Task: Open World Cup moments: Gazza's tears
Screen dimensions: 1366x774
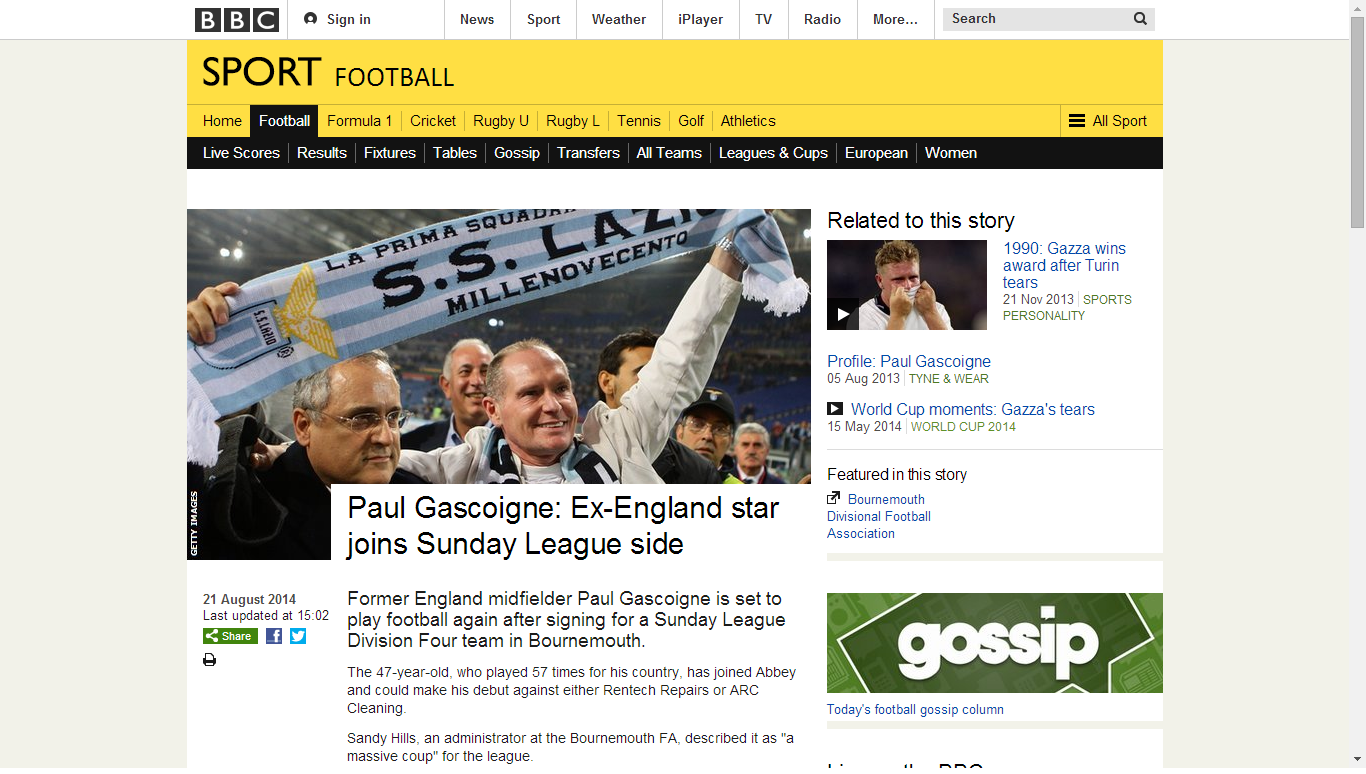Action: pyautogui.click(x=973, y=409)
